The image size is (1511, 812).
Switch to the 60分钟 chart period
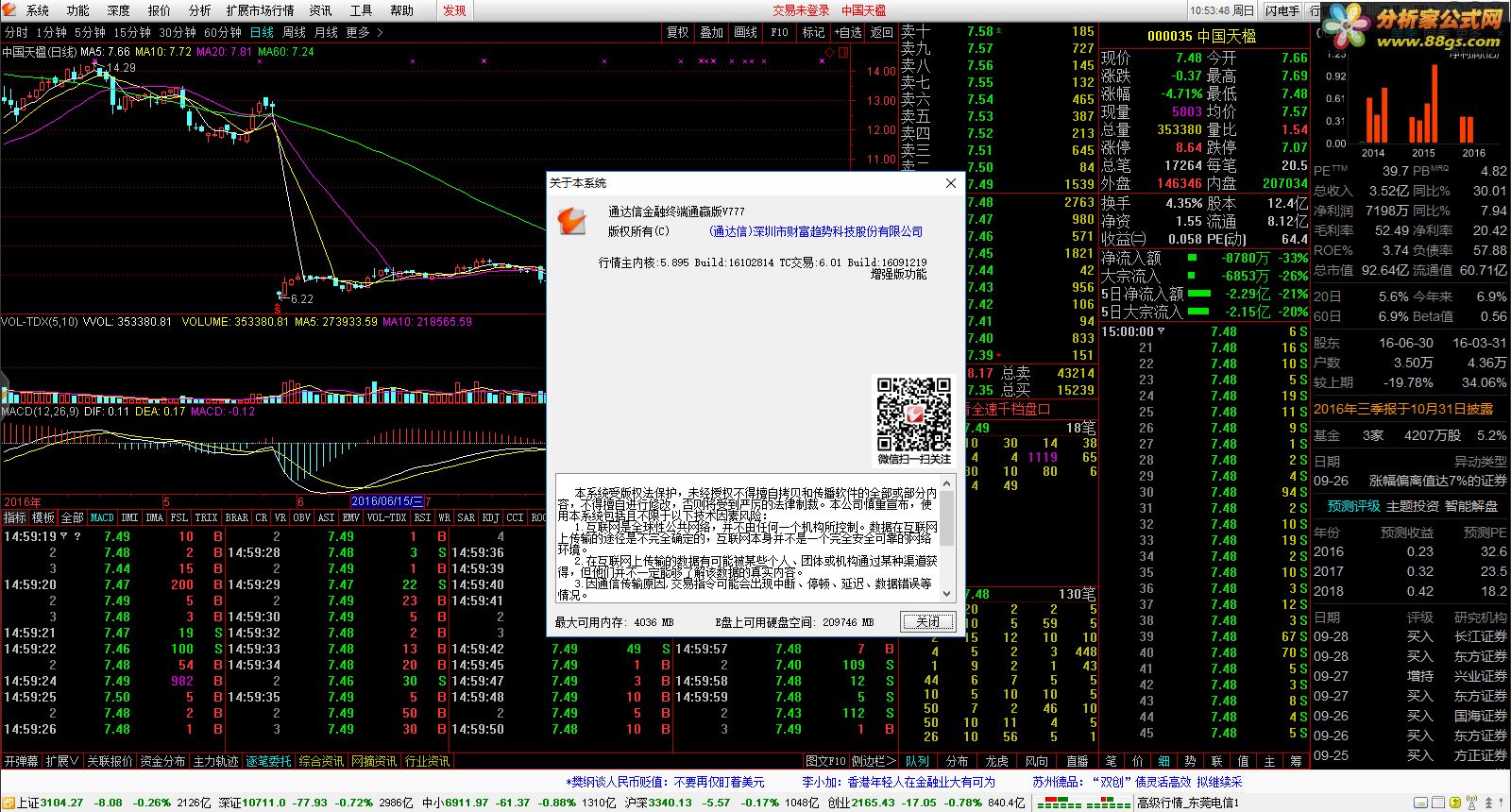pos(223,32)
